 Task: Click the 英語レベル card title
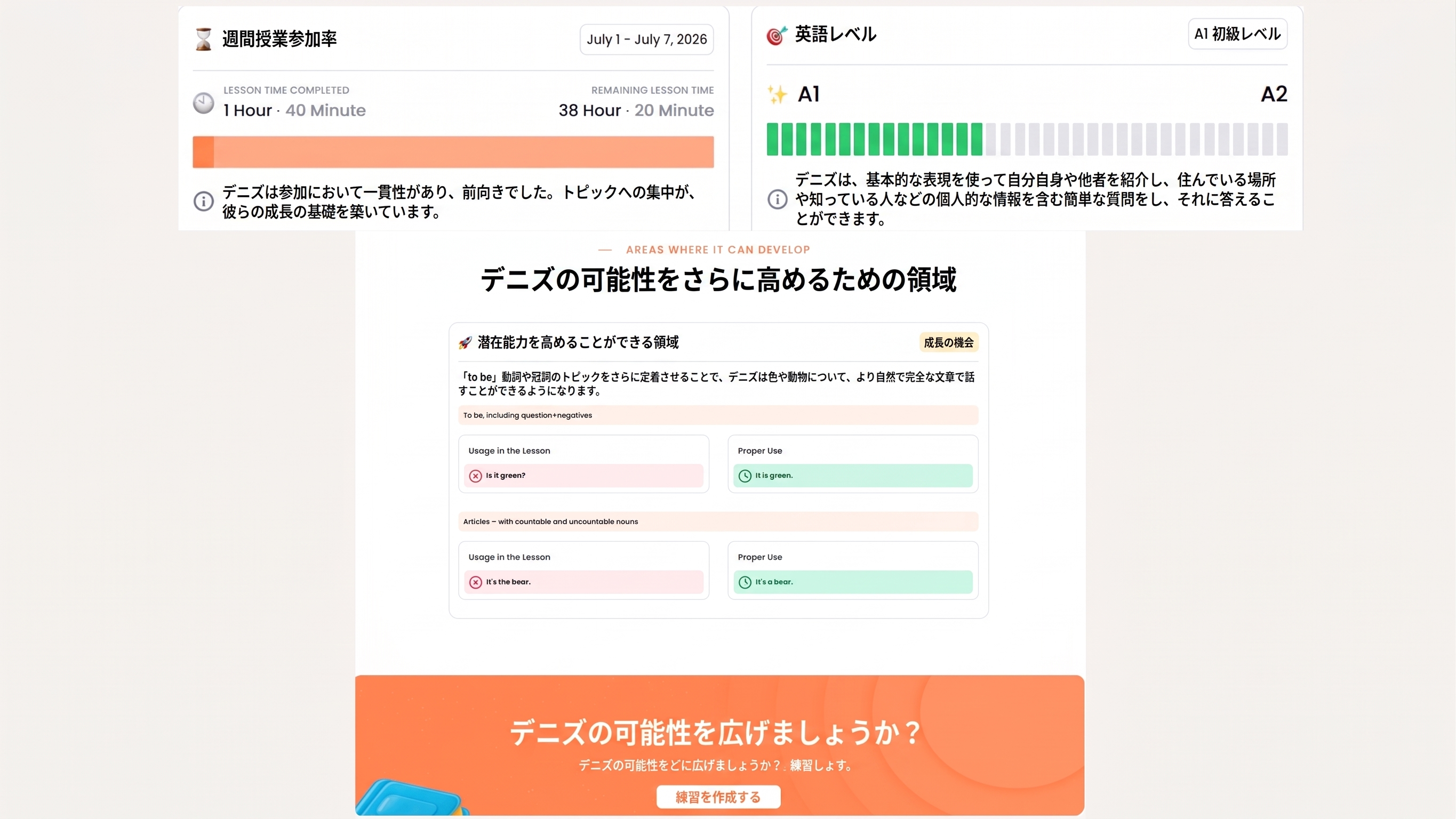835,35
